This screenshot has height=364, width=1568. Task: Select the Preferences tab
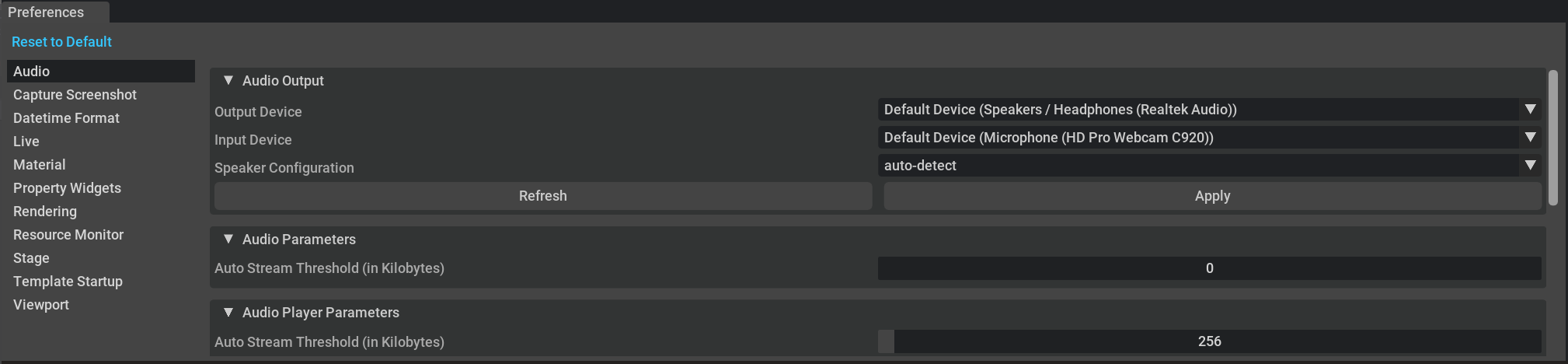point(47,12)
